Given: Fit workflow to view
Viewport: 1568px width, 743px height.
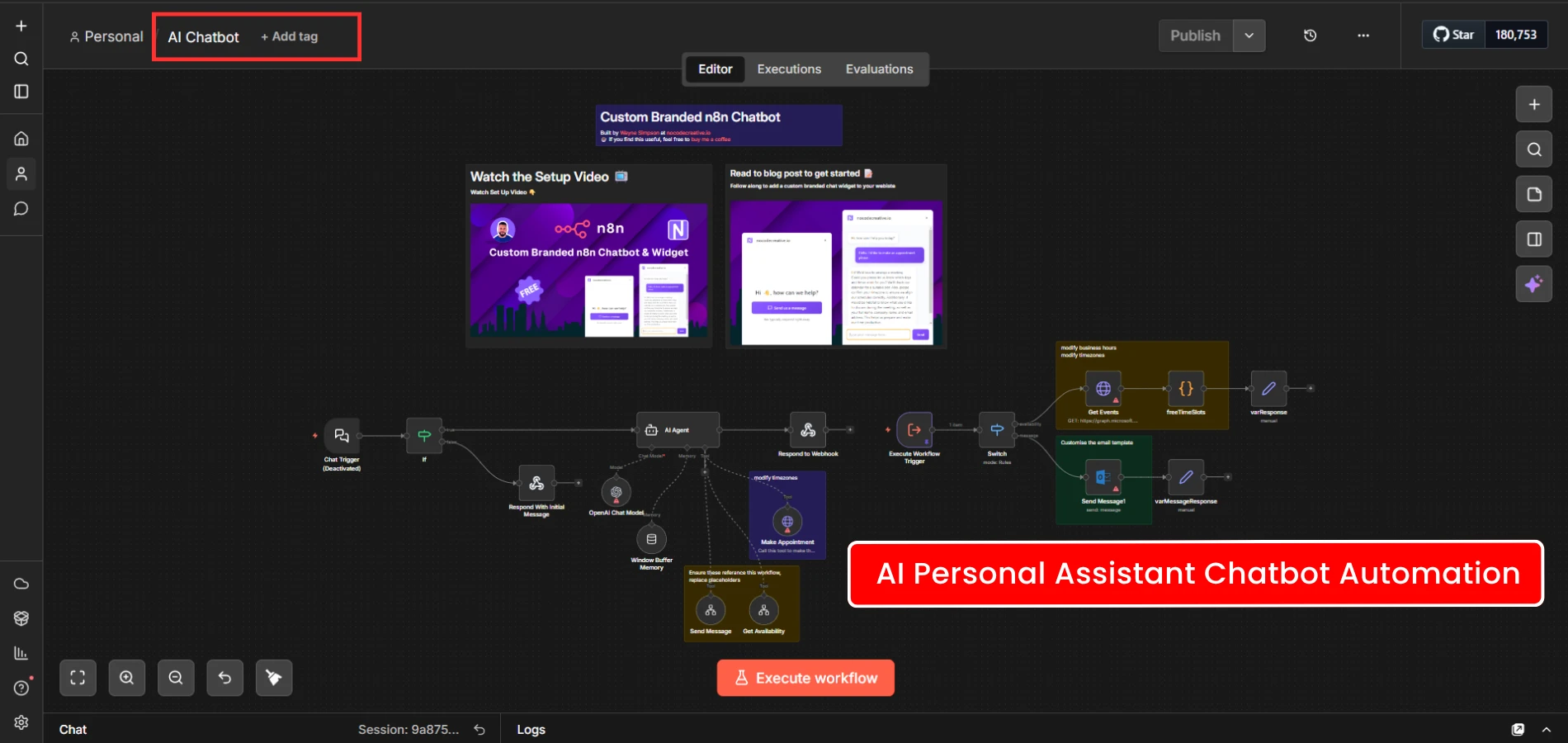Looking at the screenshot, I should pyautogui.click(x=78, y=678).
